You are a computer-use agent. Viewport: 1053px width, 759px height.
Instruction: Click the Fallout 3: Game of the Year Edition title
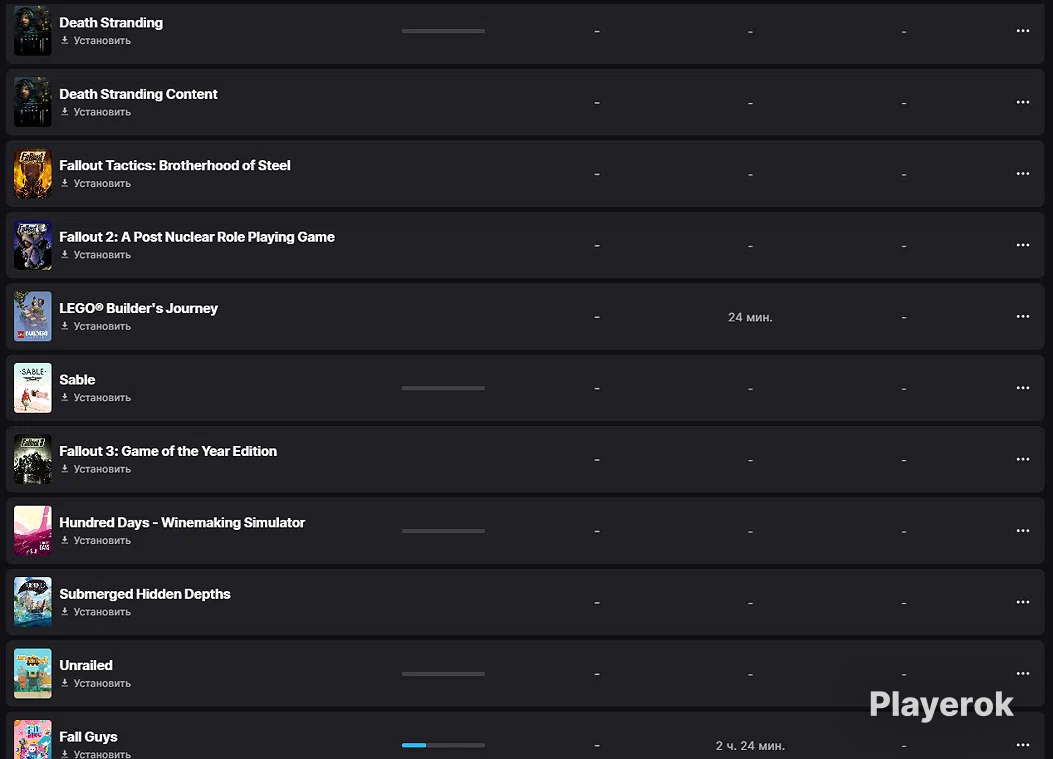click(168, 451)
